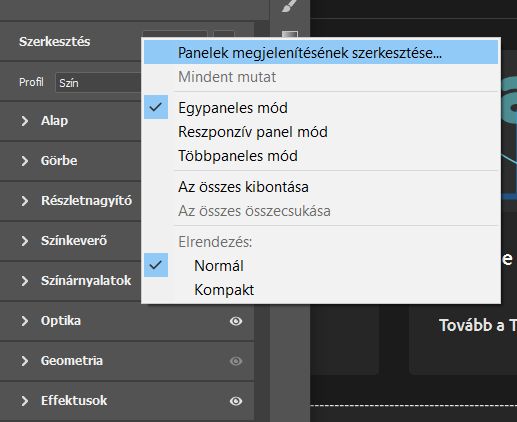Click the Profil label text
This screenshot has height=422, width=517.
31,82
